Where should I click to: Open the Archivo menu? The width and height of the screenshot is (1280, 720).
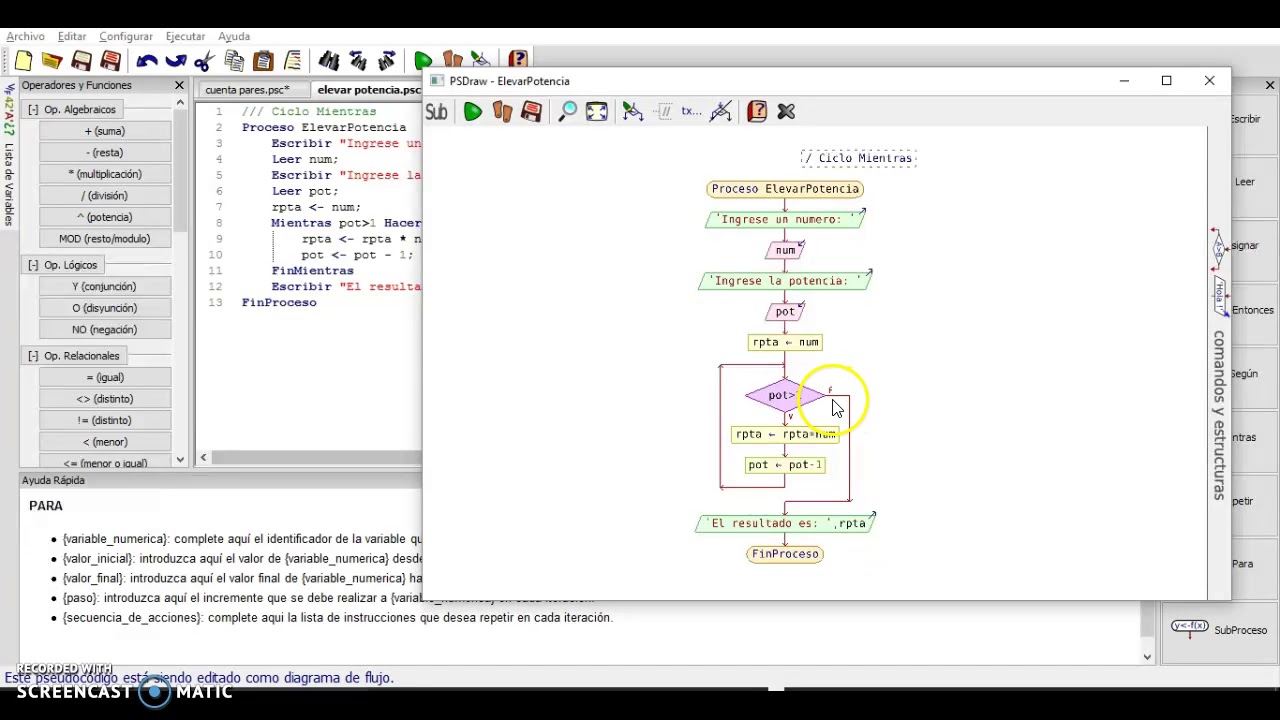click(x=25, y=36)
